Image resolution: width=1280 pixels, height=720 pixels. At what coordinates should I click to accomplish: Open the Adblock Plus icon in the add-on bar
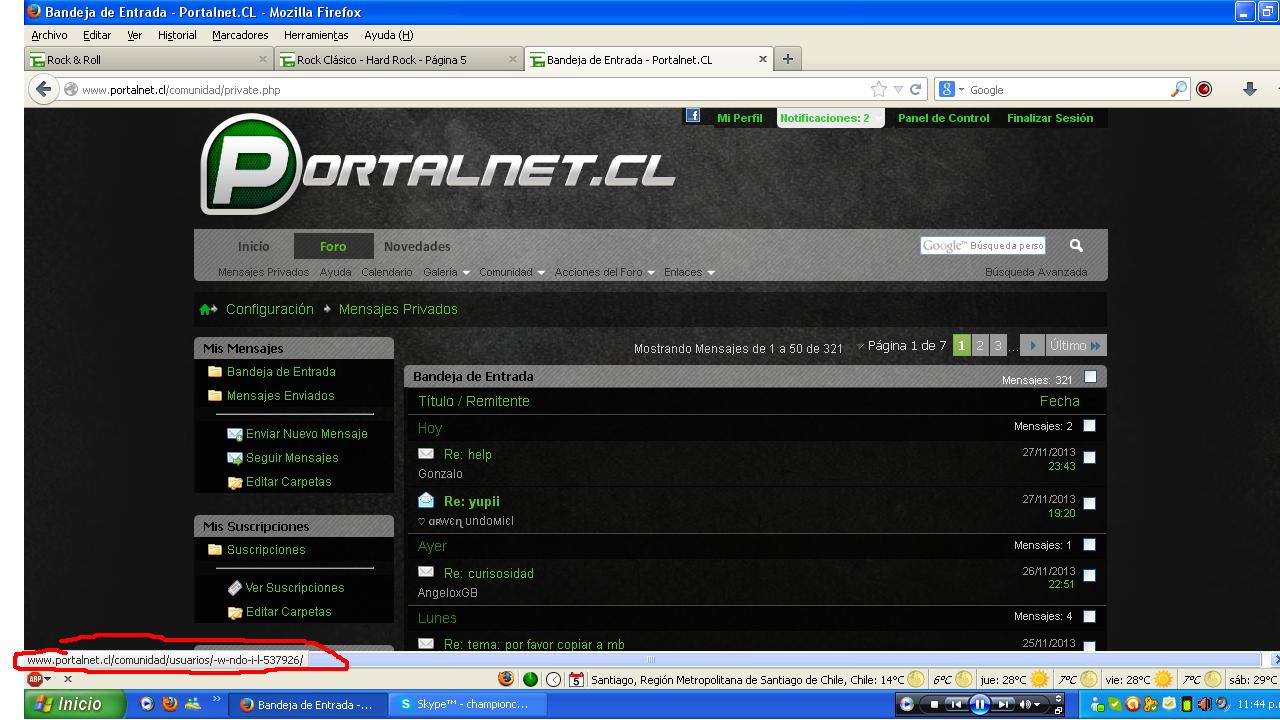(34, 679)
